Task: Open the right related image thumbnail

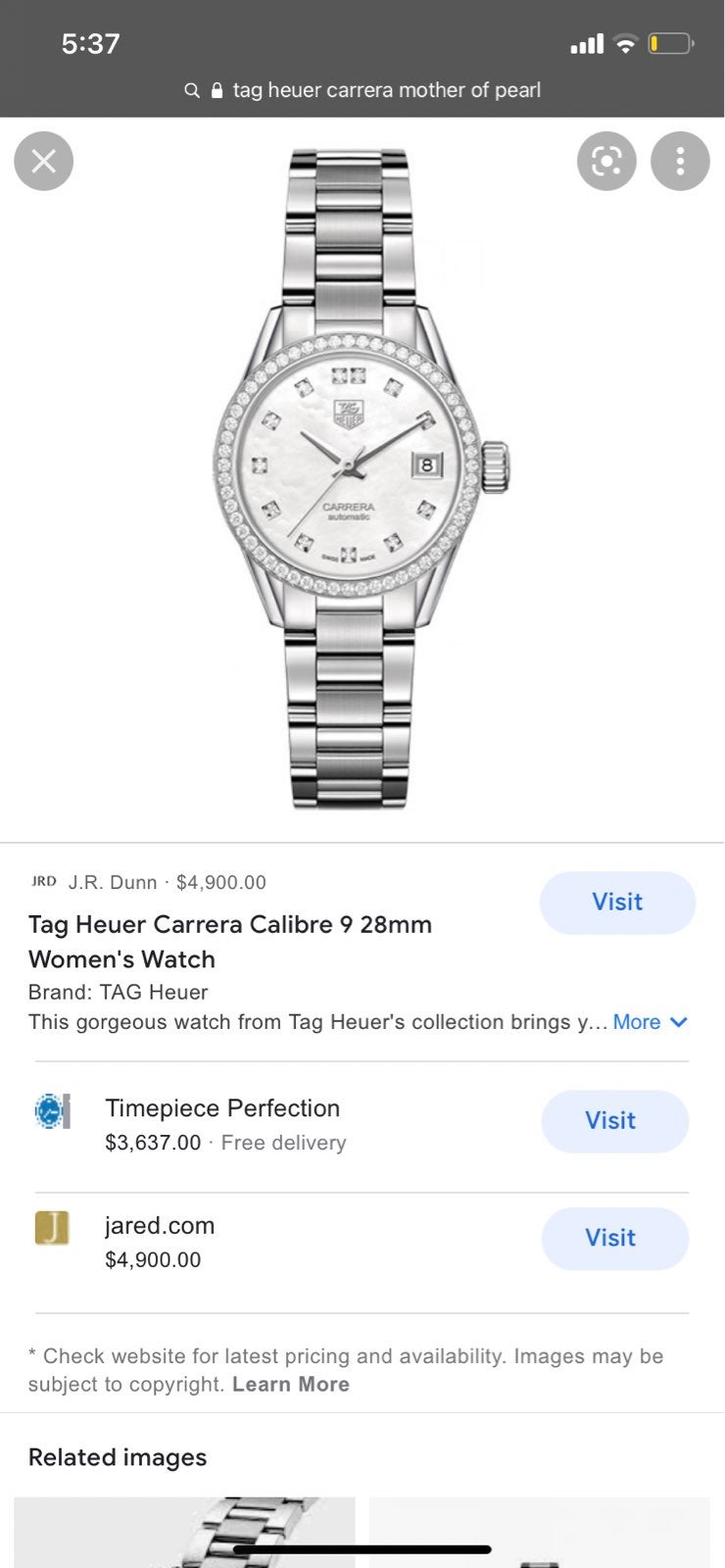Action: pyautogui.click(x=539, y=1532)
